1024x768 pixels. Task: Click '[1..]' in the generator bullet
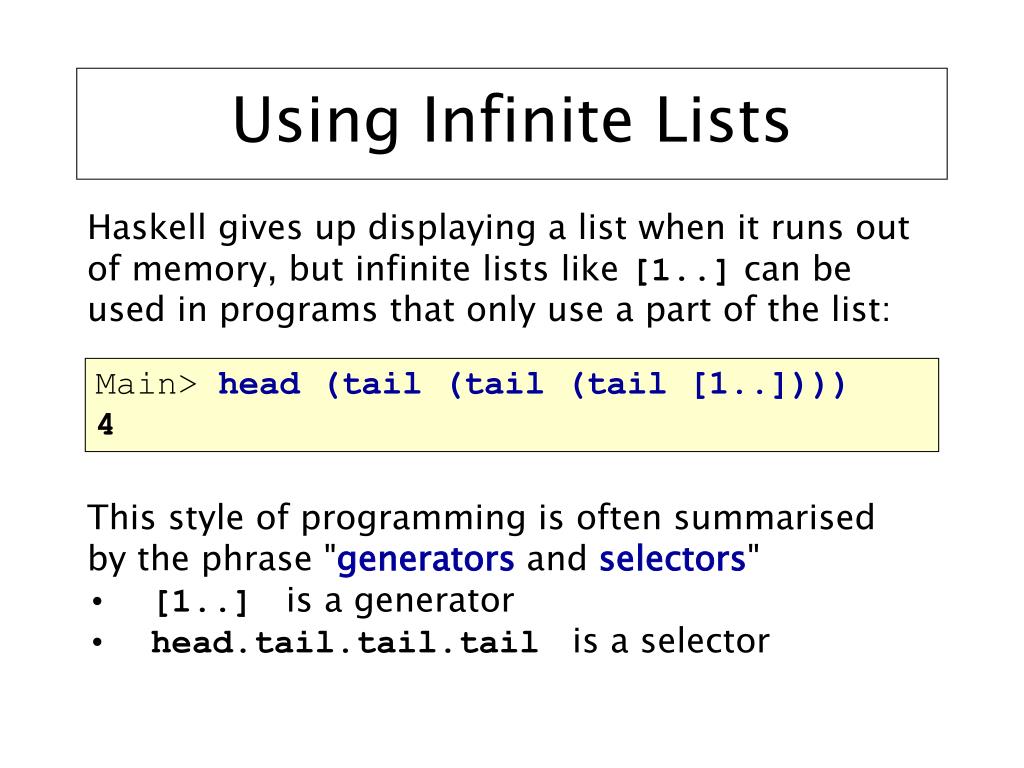click(x=202, y=602)
